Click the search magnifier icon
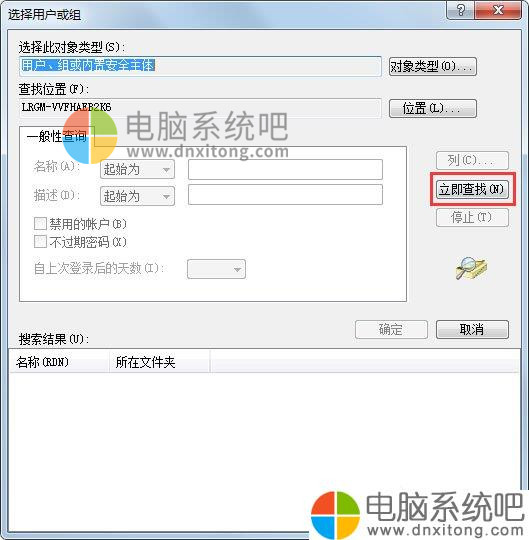This screenshot has width=529, height=540. [x=471, y=268]
